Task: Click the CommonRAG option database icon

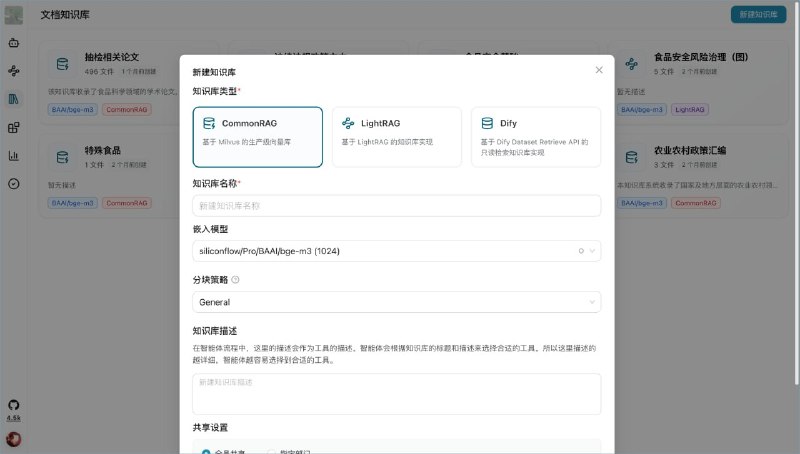Action: pyautogui.click(x=209, y=123)
